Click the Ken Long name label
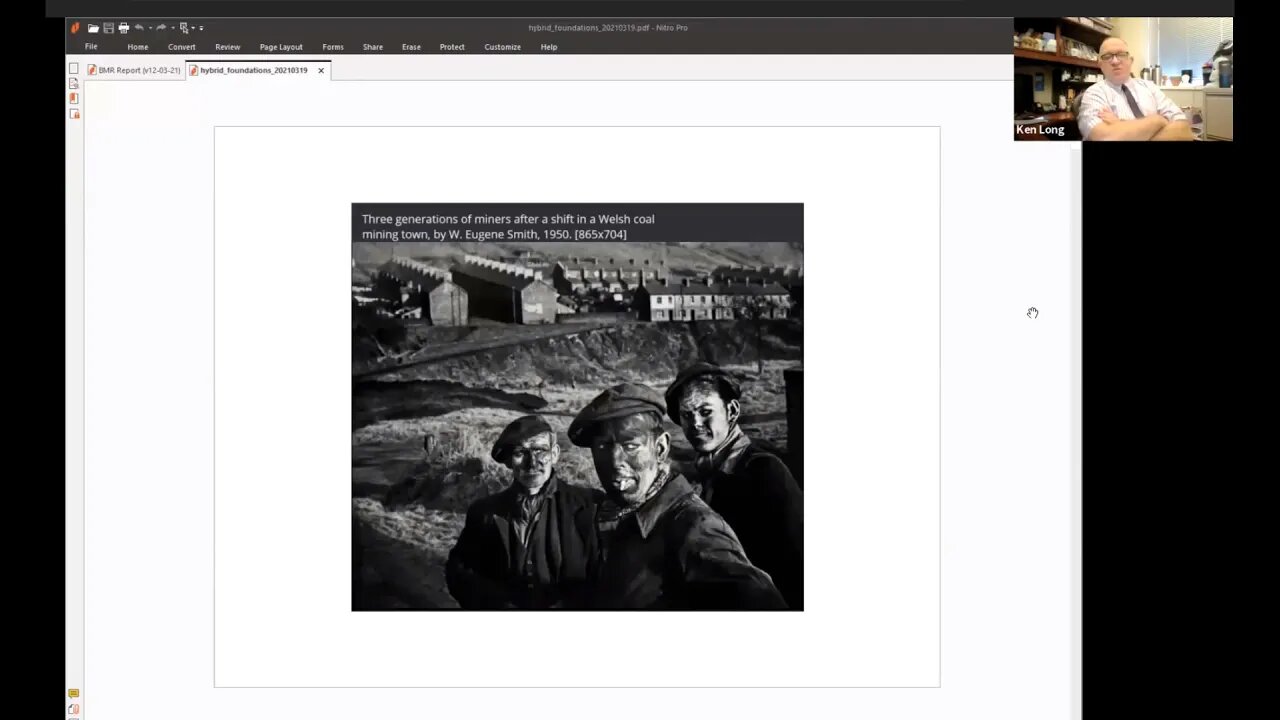This screenshot has width=1280, height=720. pos(1040,130)
